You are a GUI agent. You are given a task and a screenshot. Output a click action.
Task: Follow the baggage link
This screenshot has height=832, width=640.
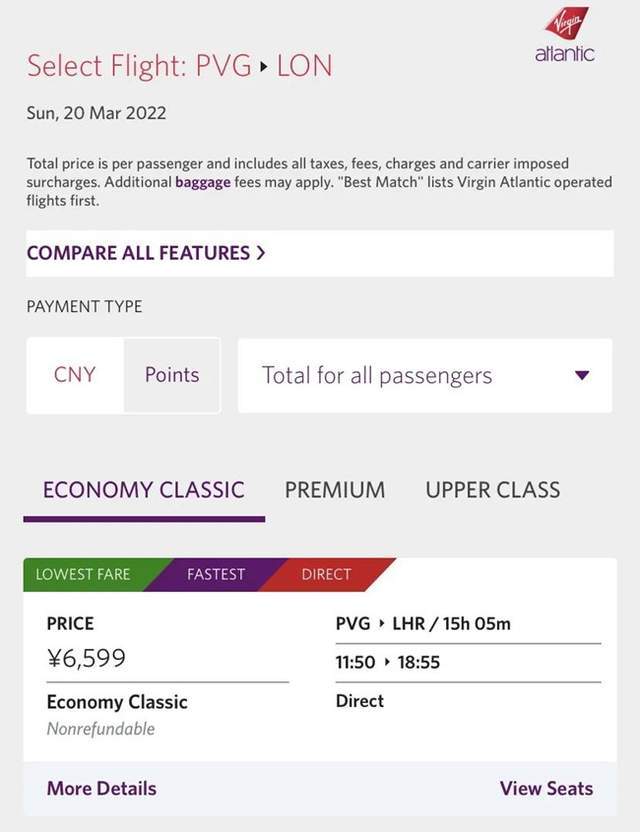[203, 182]
